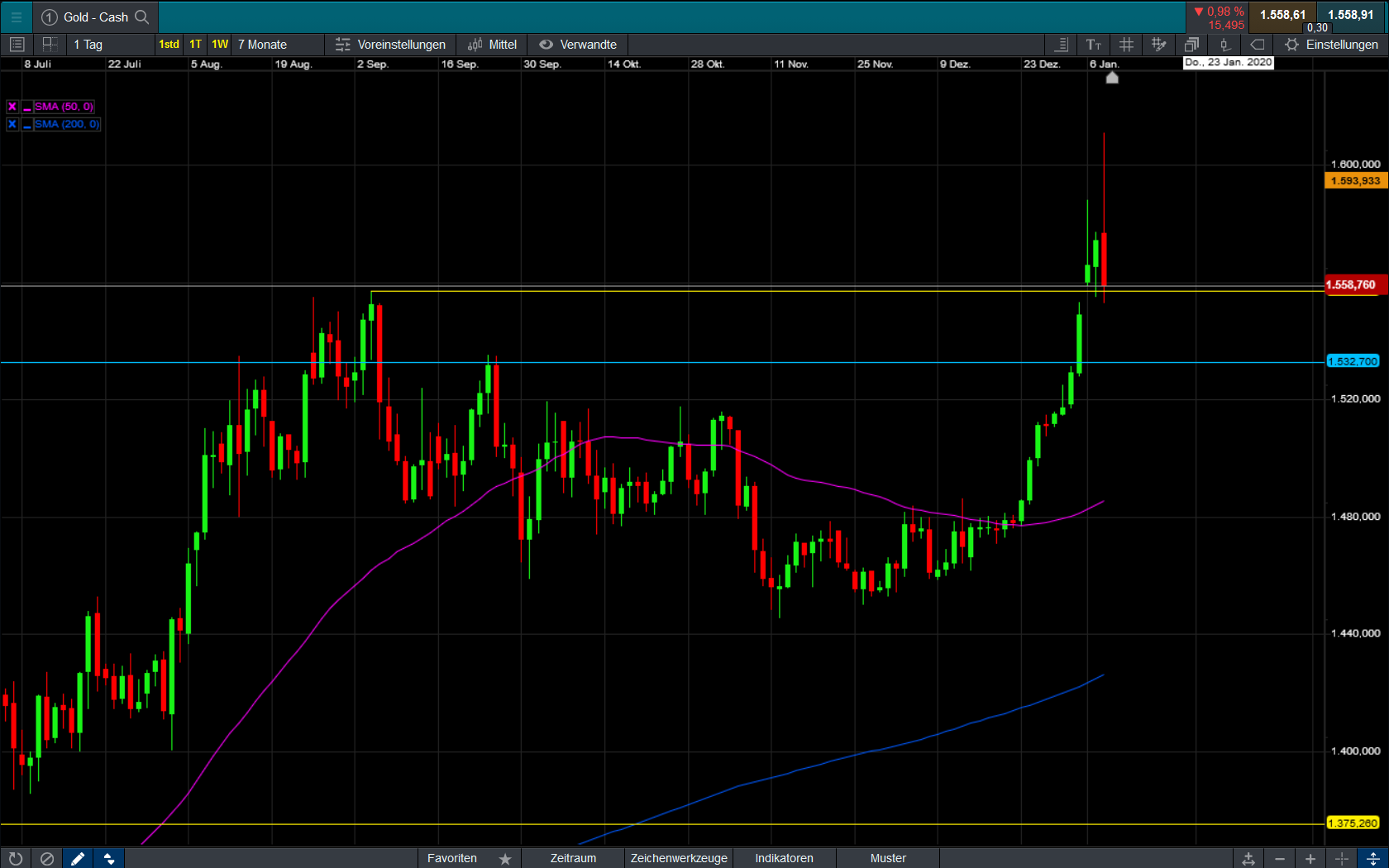Screen dimensions: 1389x868
Task: Click the yellow 1.375,280 price level label
Action: (1353, 823)
